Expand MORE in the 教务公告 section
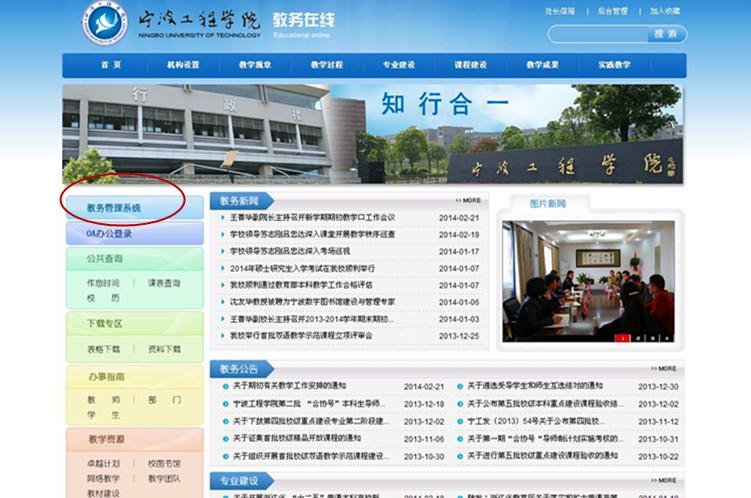Viewport: 751px width, 498px height. coord(663,368)
